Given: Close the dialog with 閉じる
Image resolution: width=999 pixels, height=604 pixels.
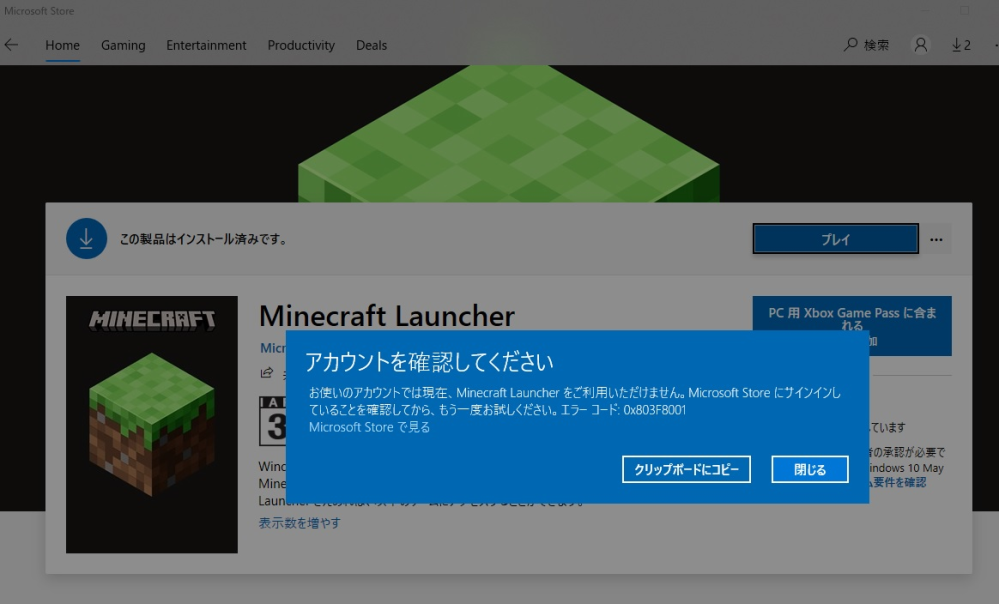Looking at the screenshot, I should 809,469.
